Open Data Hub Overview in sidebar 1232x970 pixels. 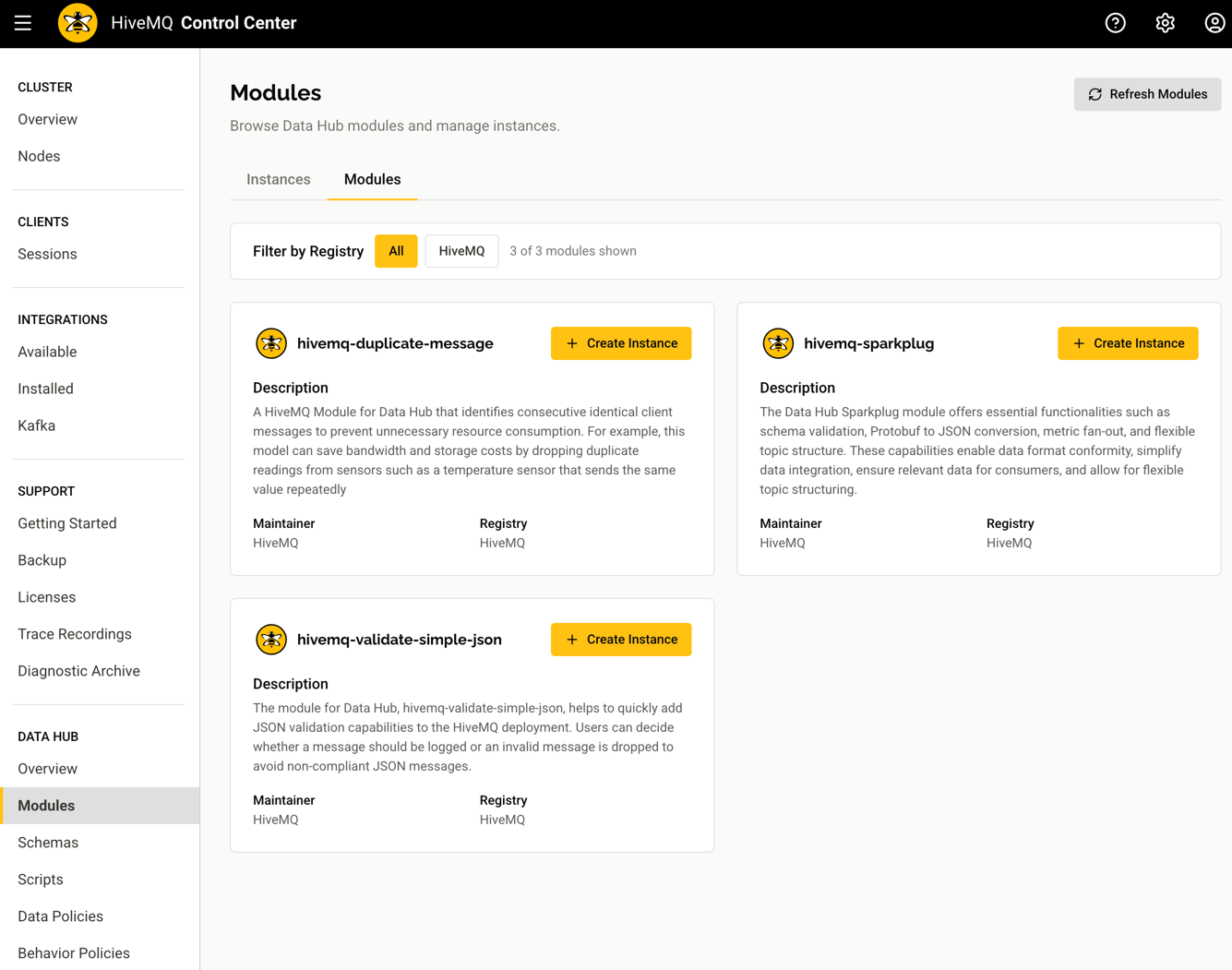point(48,769)
